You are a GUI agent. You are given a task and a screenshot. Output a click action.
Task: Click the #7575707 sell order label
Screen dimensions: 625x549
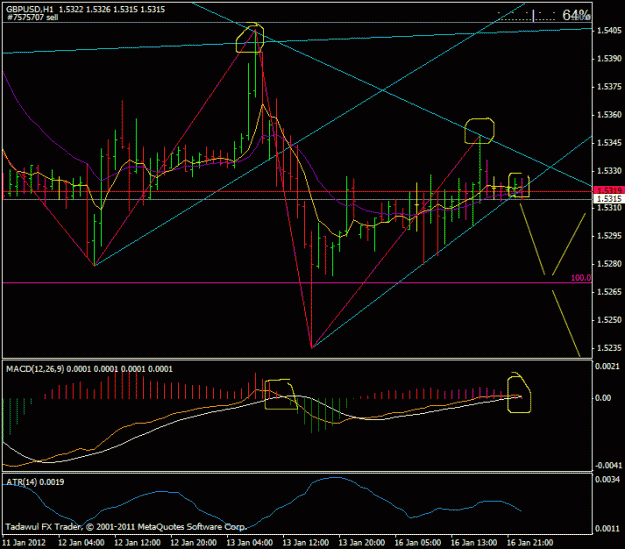click(x=32, y=17)
